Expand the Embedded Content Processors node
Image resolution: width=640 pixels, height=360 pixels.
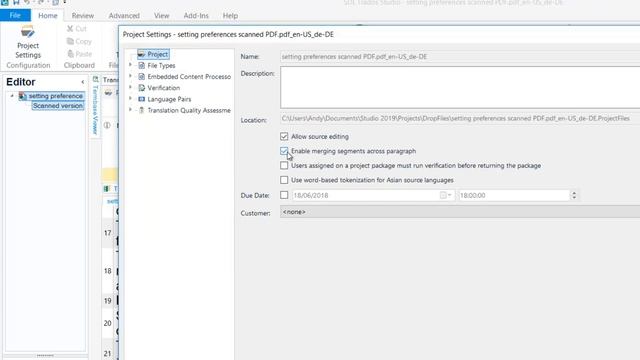(x=131, y=76)
